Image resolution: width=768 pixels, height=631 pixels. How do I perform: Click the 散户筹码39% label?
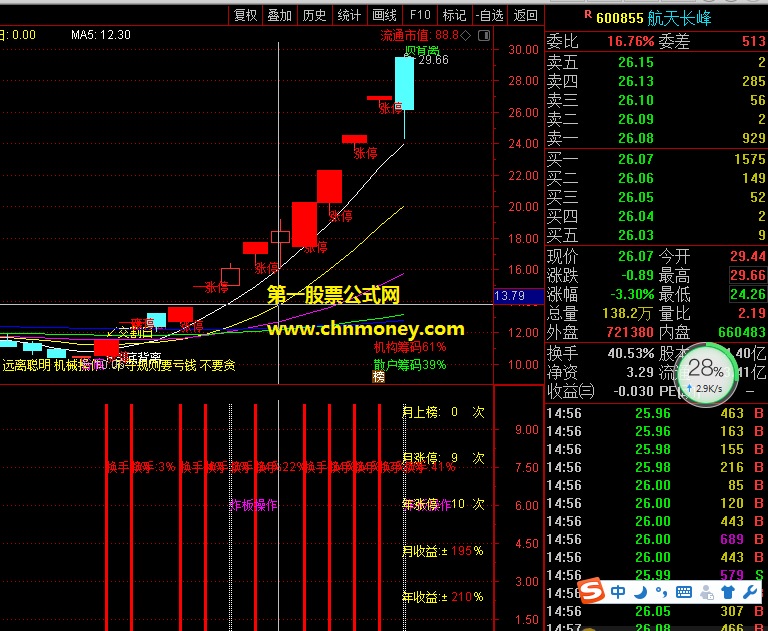tap(410, 364)
